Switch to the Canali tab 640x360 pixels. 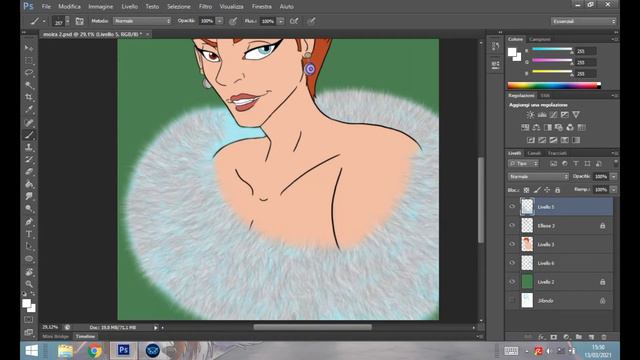[534, 153]
